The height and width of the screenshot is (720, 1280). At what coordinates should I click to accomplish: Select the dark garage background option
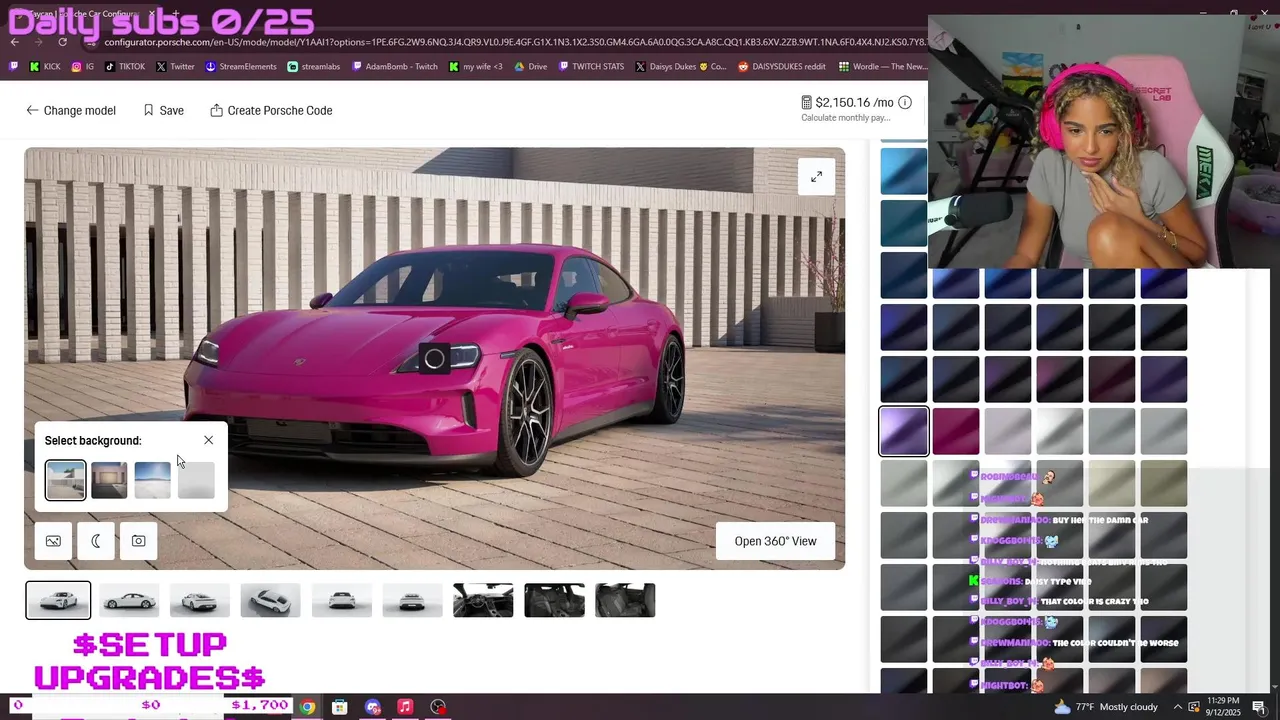click(x=109, y=480)
